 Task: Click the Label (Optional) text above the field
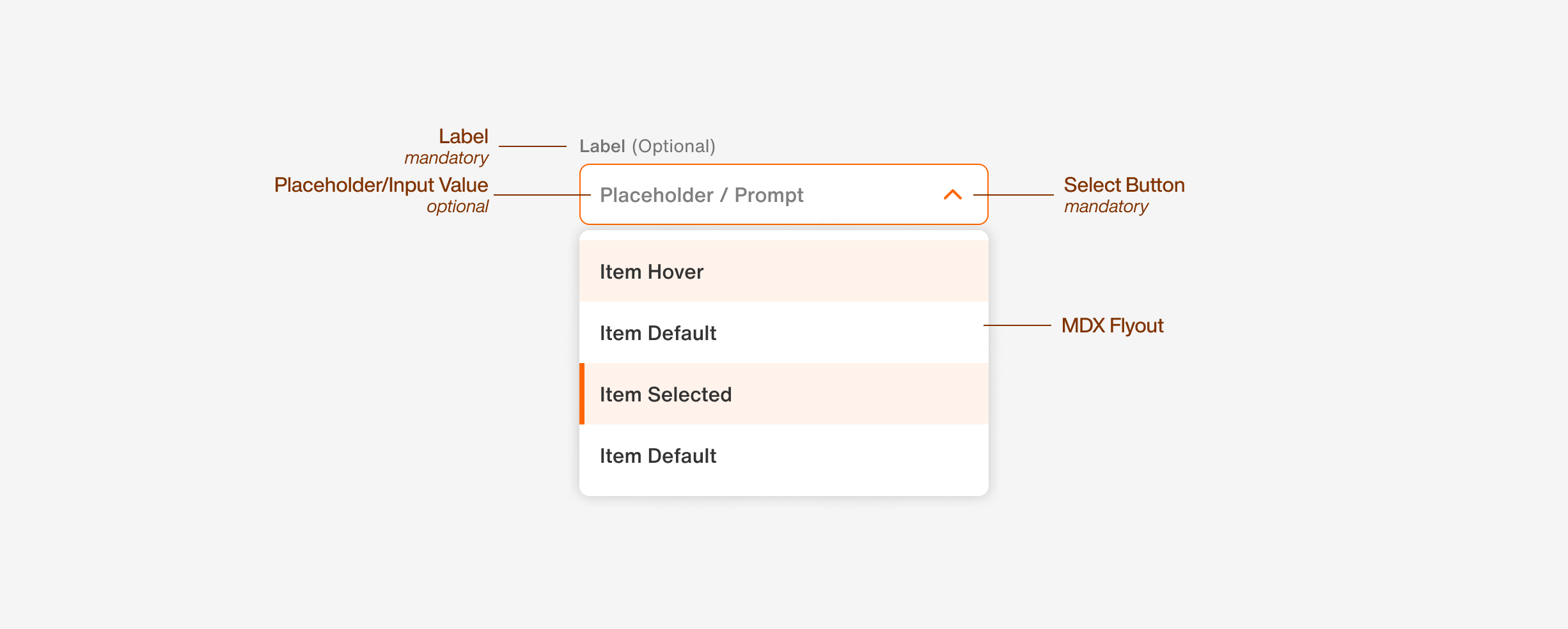pos(648,146)
